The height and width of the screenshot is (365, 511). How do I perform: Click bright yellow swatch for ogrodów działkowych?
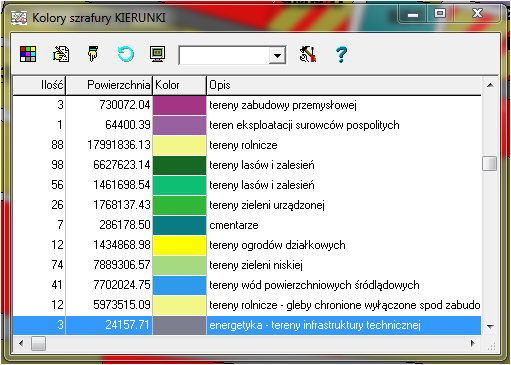tap(179, 245)
